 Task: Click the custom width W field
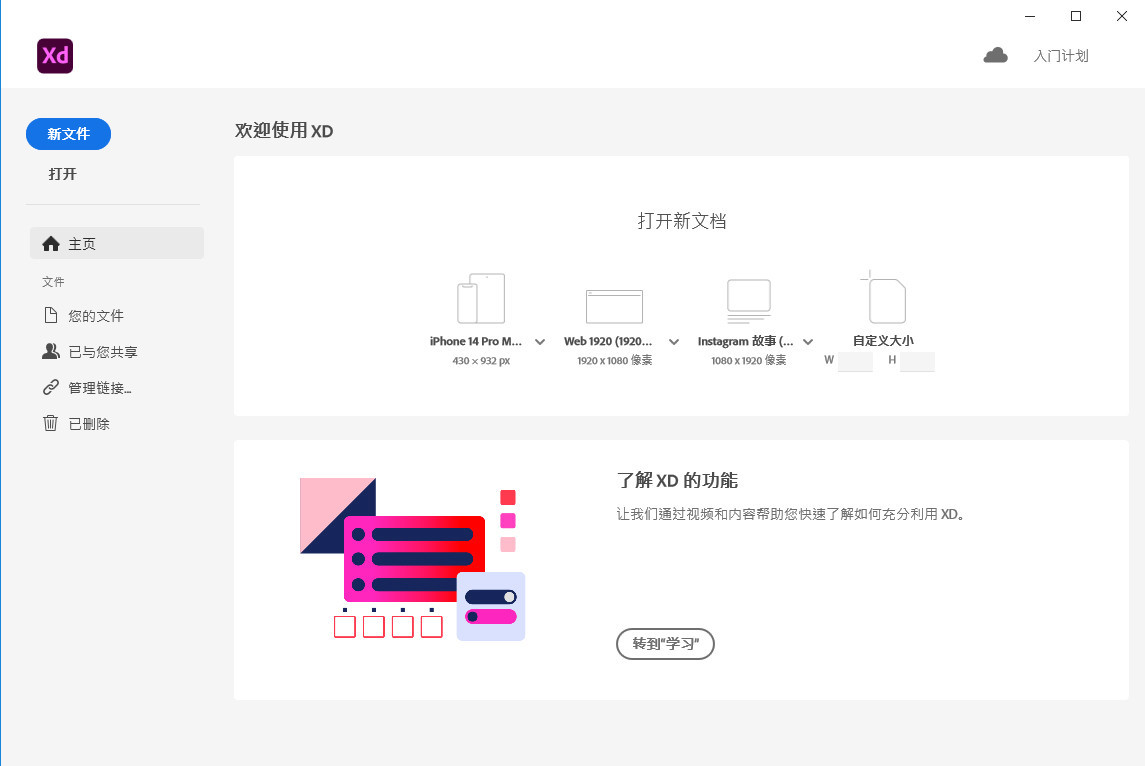[855, 361]
